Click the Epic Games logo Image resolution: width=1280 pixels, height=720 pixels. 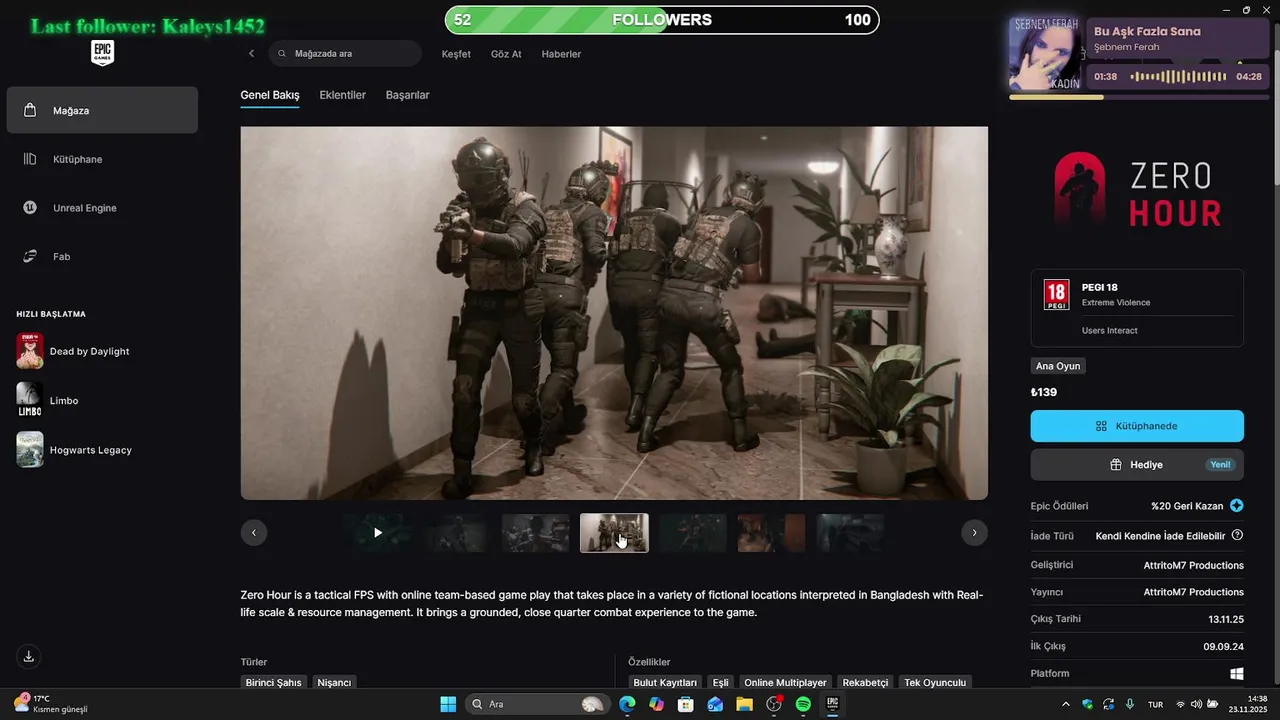[102, 54]
